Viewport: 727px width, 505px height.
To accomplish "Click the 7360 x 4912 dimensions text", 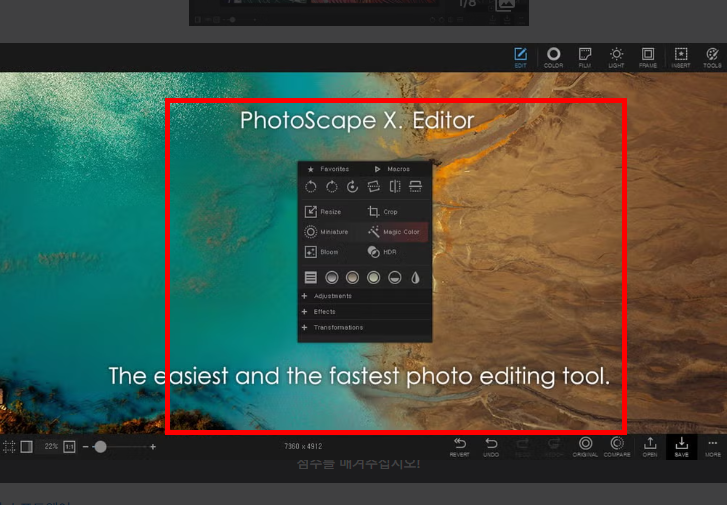I will (x=303, y=446).
